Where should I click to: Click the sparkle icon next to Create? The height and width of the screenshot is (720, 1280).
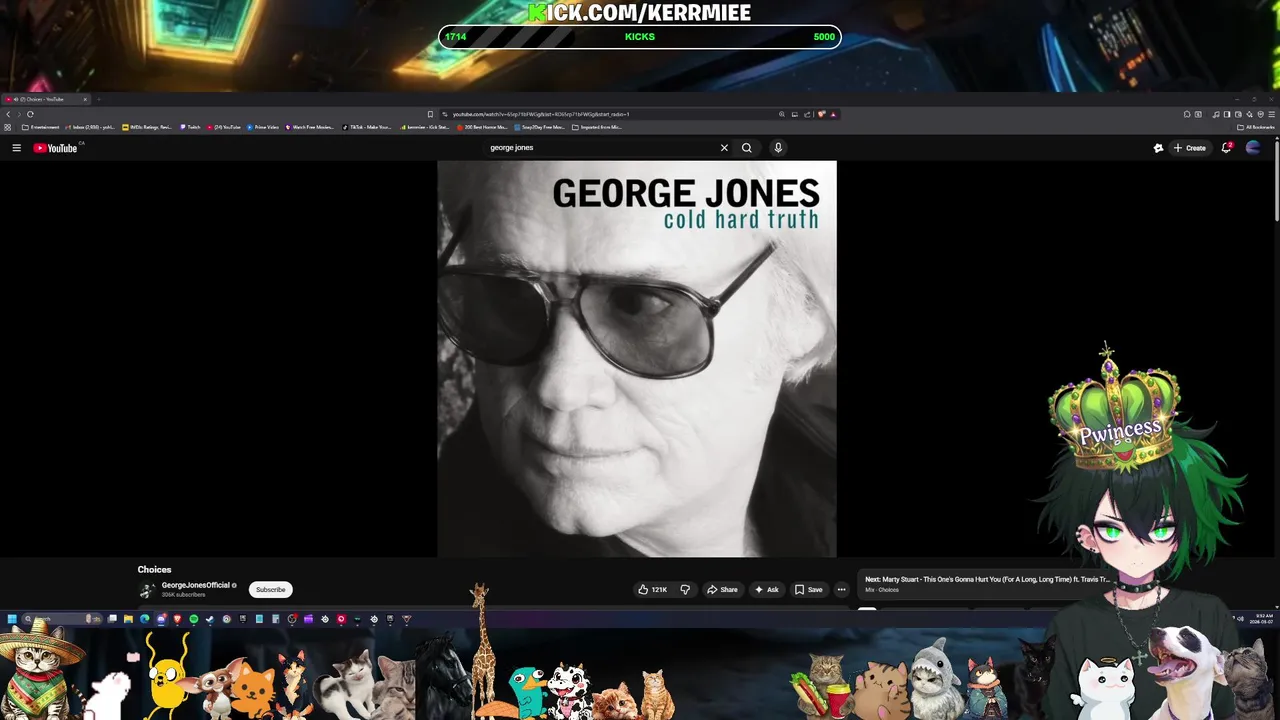pyautogui.click(x=1158, y=148)
